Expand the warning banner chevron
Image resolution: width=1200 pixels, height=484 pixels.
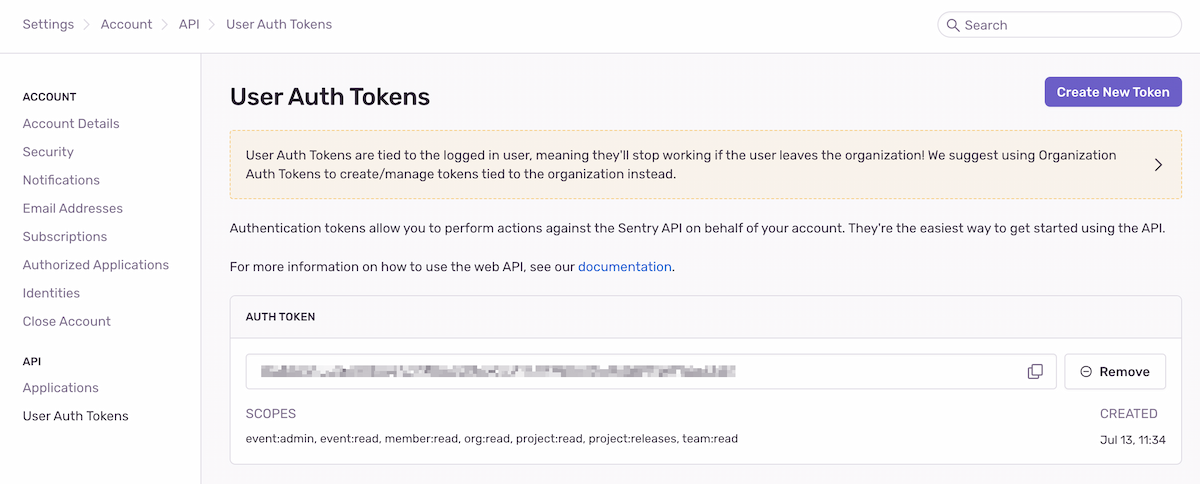tap(1158, 165)
